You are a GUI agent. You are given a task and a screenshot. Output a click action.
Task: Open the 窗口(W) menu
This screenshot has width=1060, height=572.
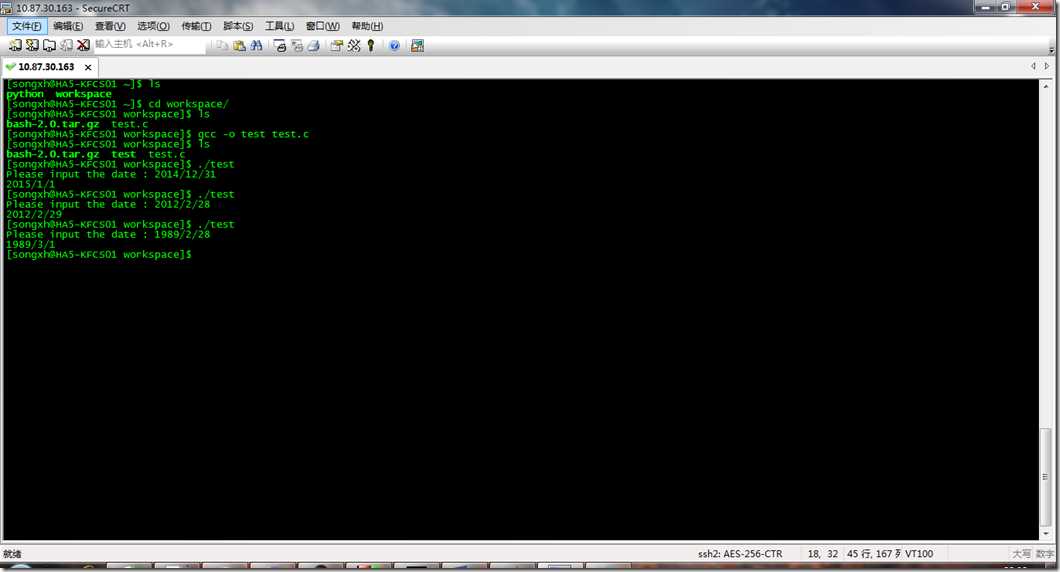coord(322,26)
